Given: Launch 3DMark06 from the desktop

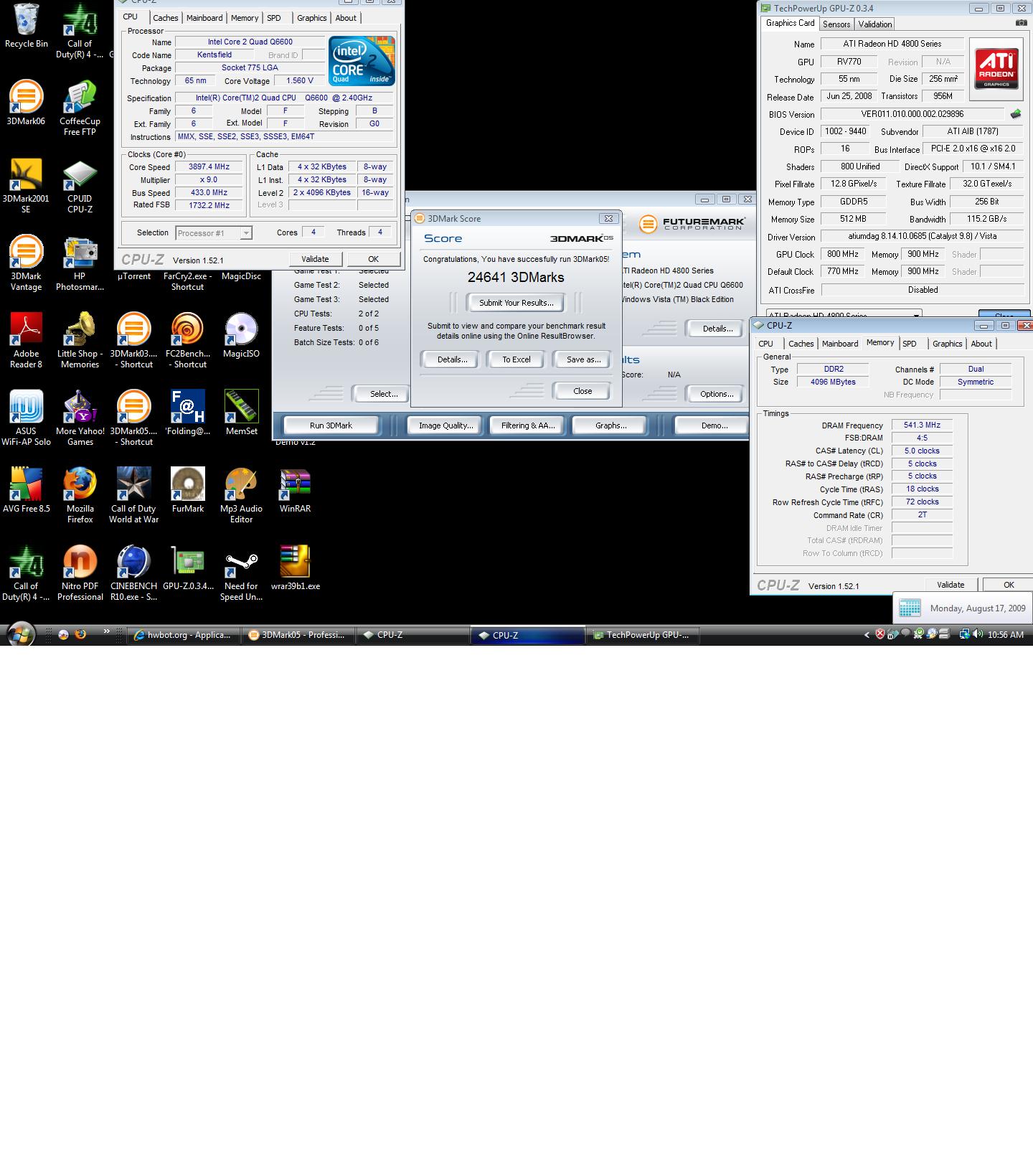Looking at the screenshot, I should point(26,103).
